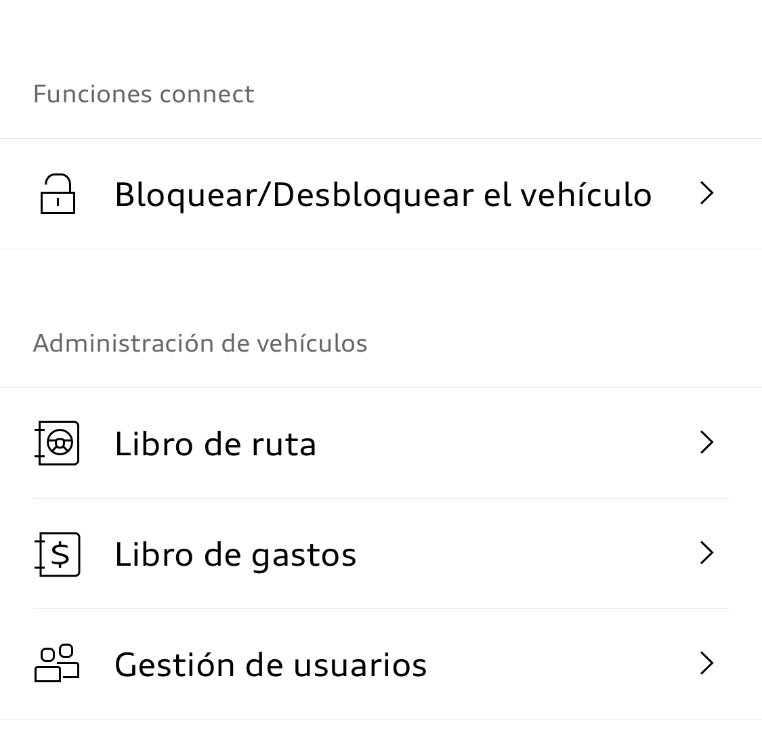The height and width of the screenshot is (750, 762).
Task: Tap the steering wheel symbol inside logbook icon
Action: 60,443
